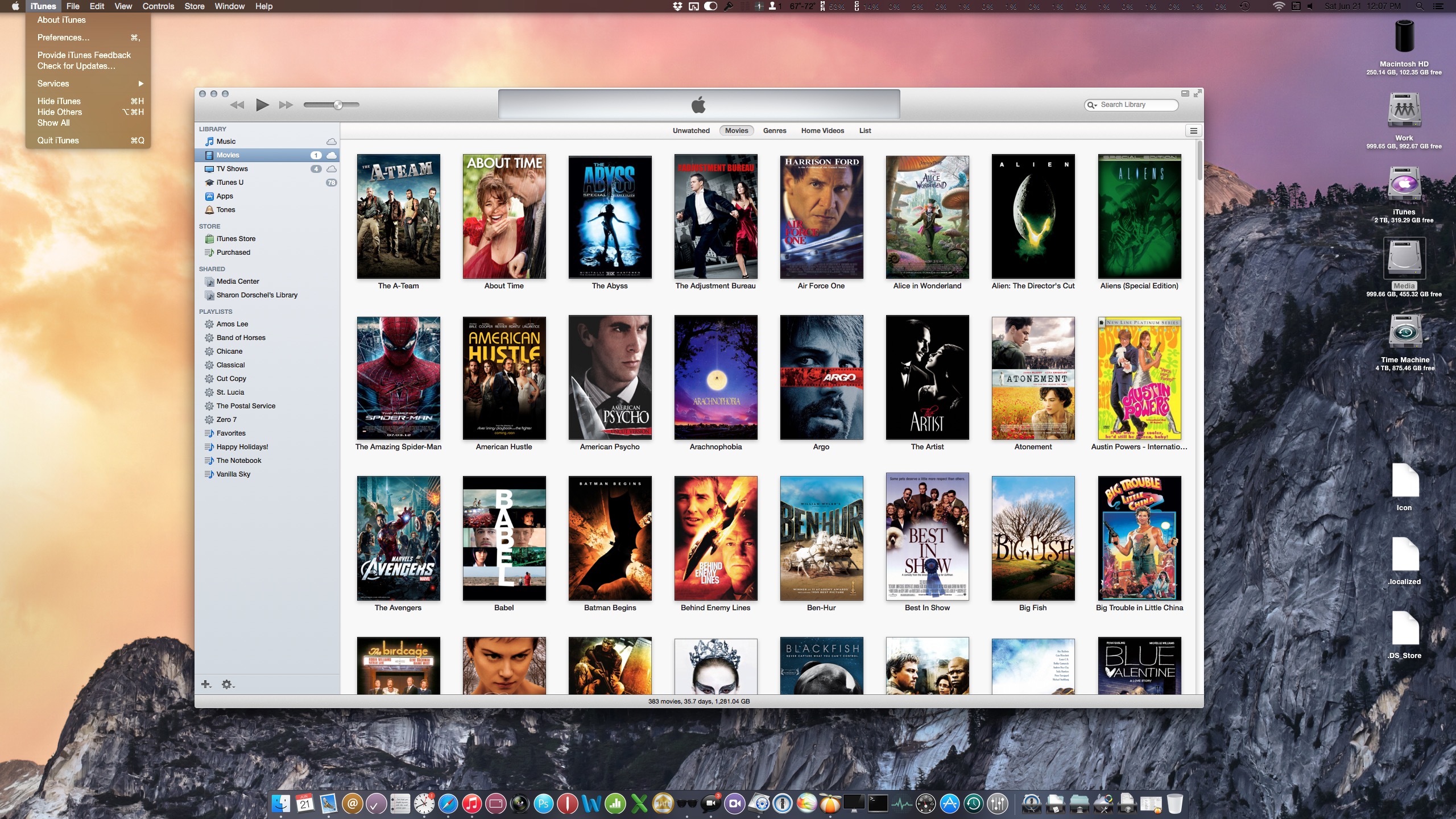This screenshot has width=1456, height=819.
Task: Click the Fast-forward next track button
Action: coord(286,105)
